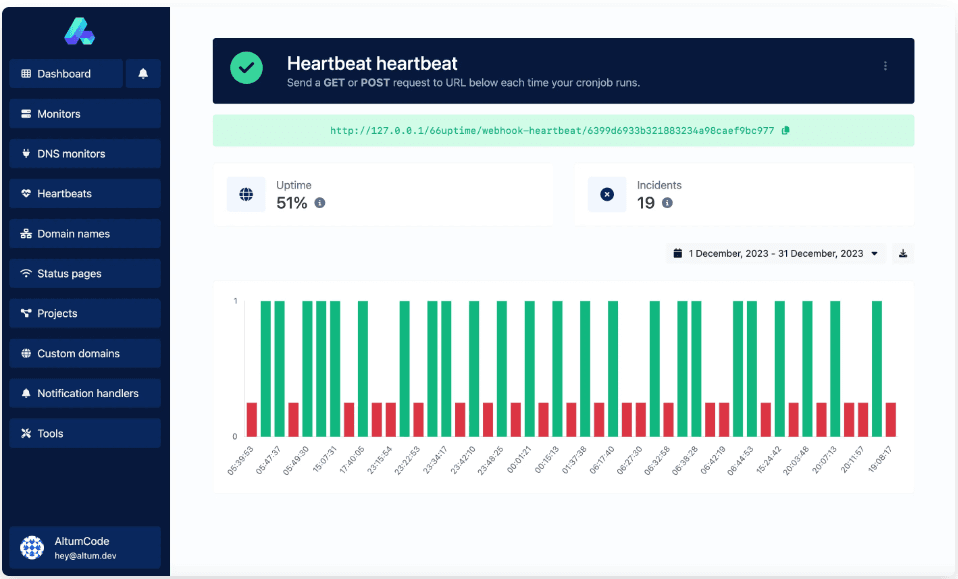Click the Uptime info icon
Image resolution: width=958 pixels, height=579 pixels.
(x=320, y=203)
